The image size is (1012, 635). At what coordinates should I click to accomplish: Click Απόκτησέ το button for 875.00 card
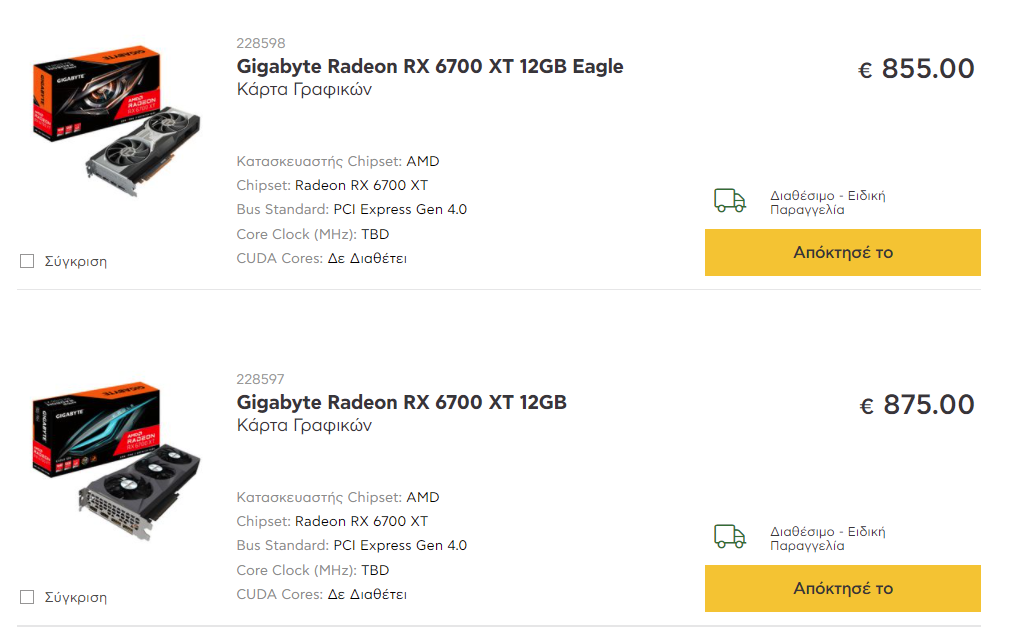coord(842,589)
